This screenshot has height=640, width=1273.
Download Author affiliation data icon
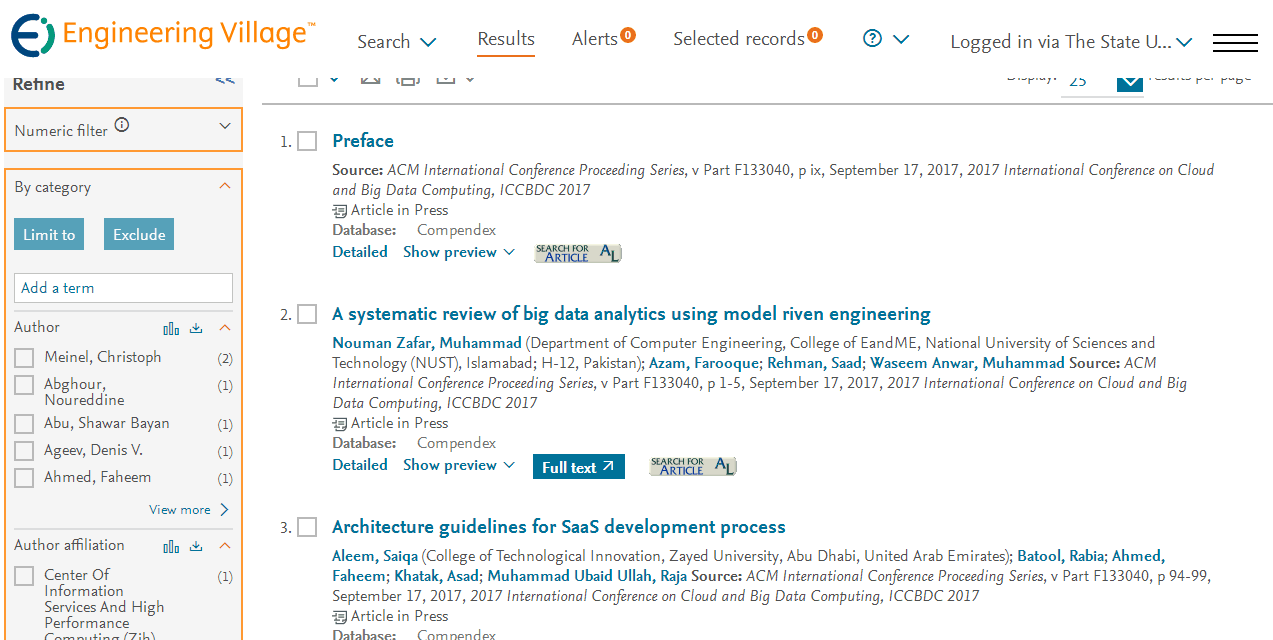(x=196, y=546)
